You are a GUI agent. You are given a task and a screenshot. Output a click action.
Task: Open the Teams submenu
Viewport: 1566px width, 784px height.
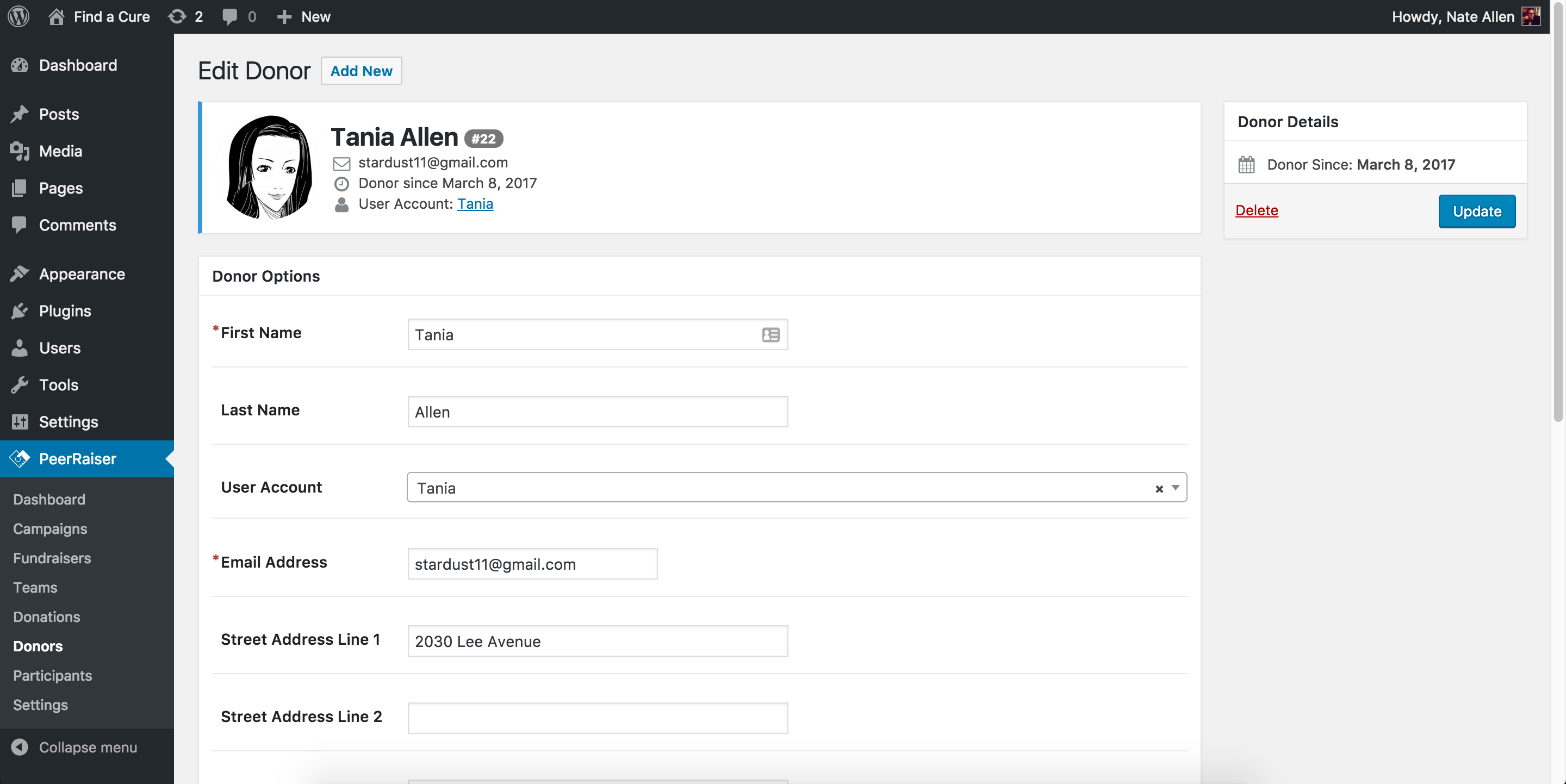coord(35,588)
